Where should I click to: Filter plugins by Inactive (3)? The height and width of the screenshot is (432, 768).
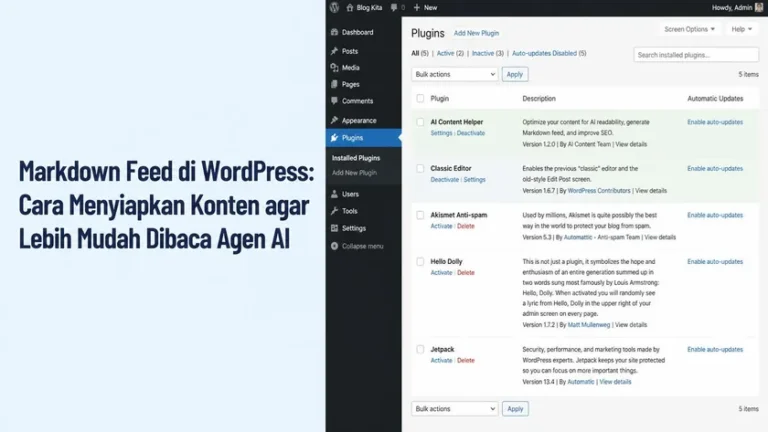point(487,53)
